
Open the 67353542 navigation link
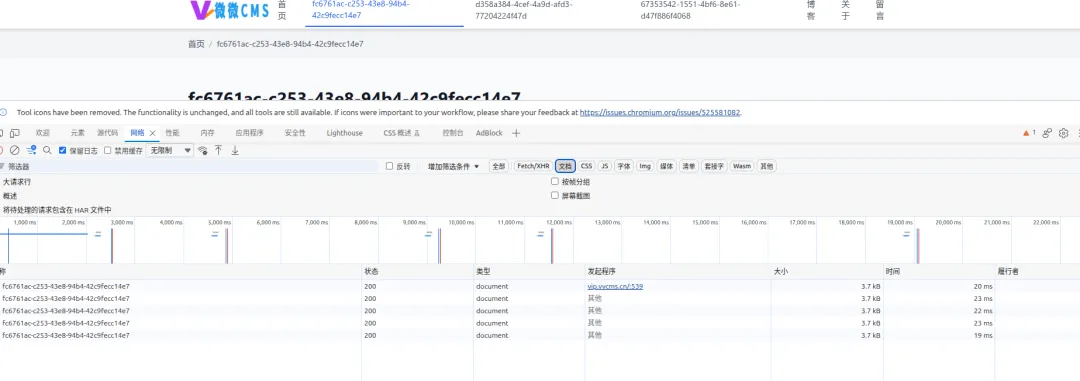pyautogui.click(x=691, y=10)
